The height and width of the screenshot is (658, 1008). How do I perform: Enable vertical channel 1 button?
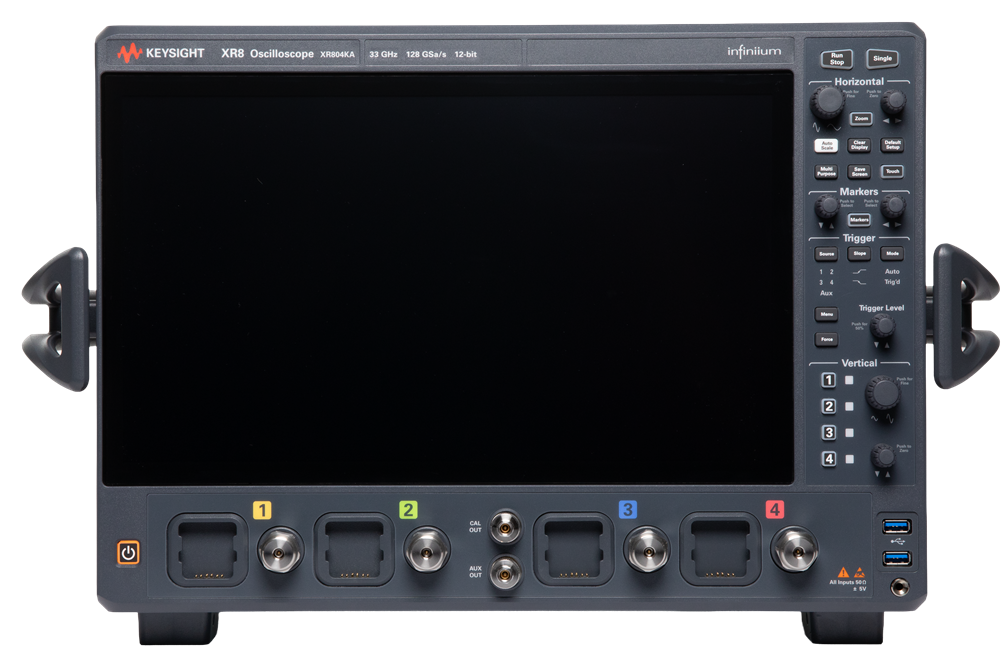[x=828, y=380]
